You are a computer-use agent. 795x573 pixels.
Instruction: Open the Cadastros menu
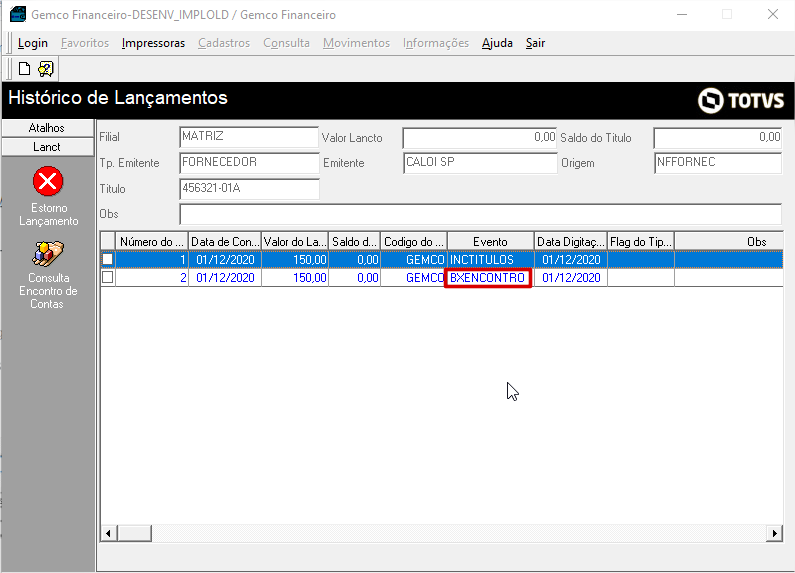224,43
